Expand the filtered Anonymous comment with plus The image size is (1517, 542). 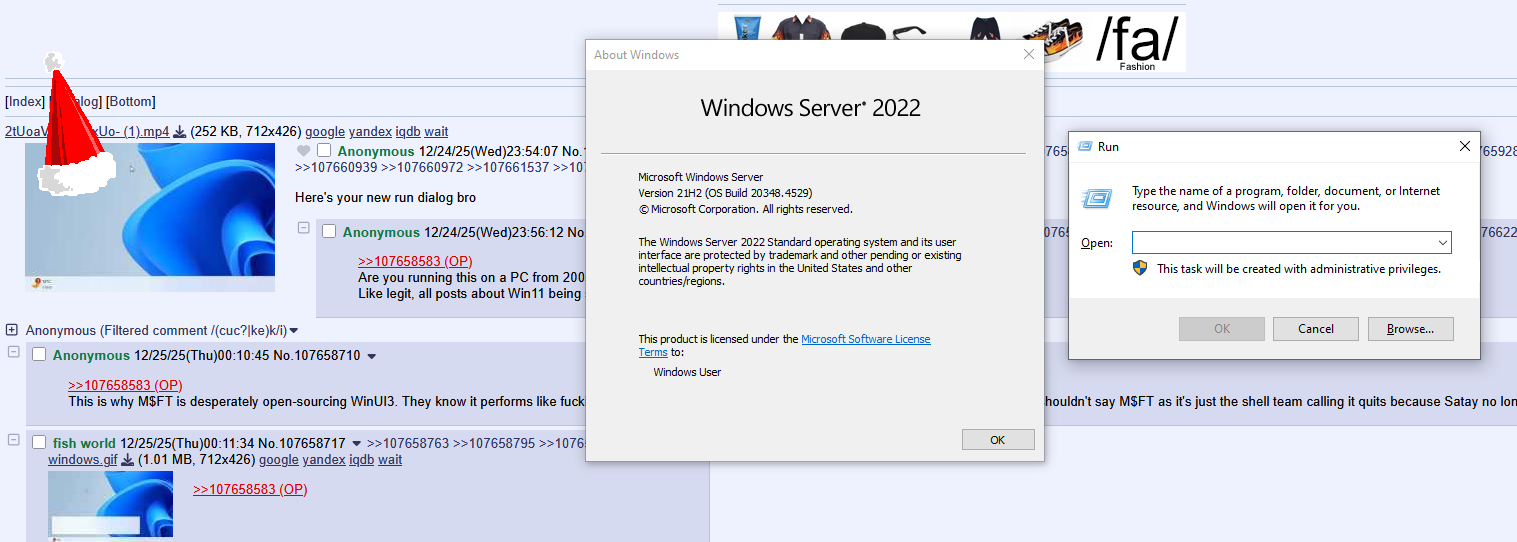[12, 330]
